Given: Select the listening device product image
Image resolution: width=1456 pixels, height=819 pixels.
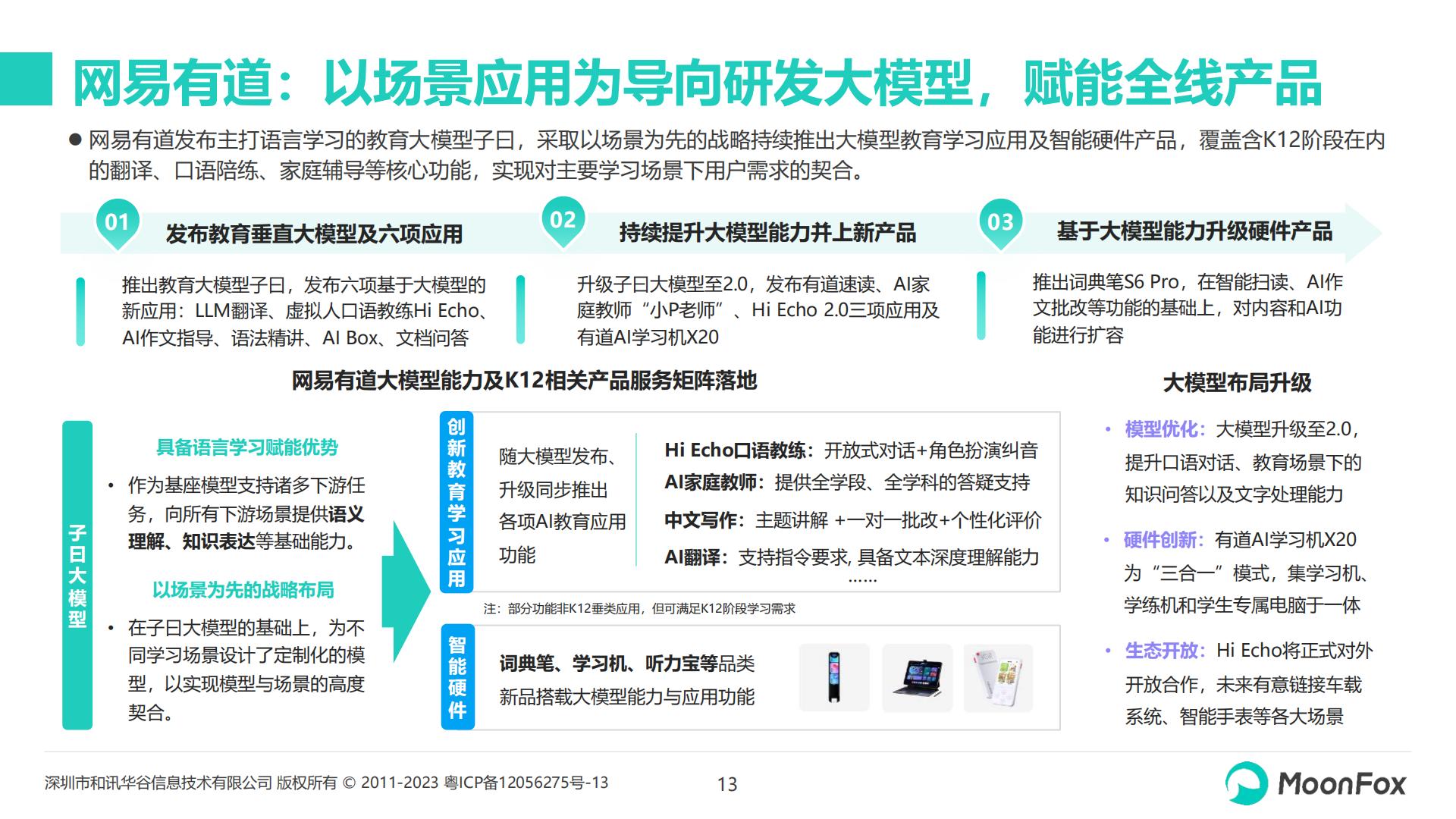Looking at the screenshot, I should pos(999,677).
